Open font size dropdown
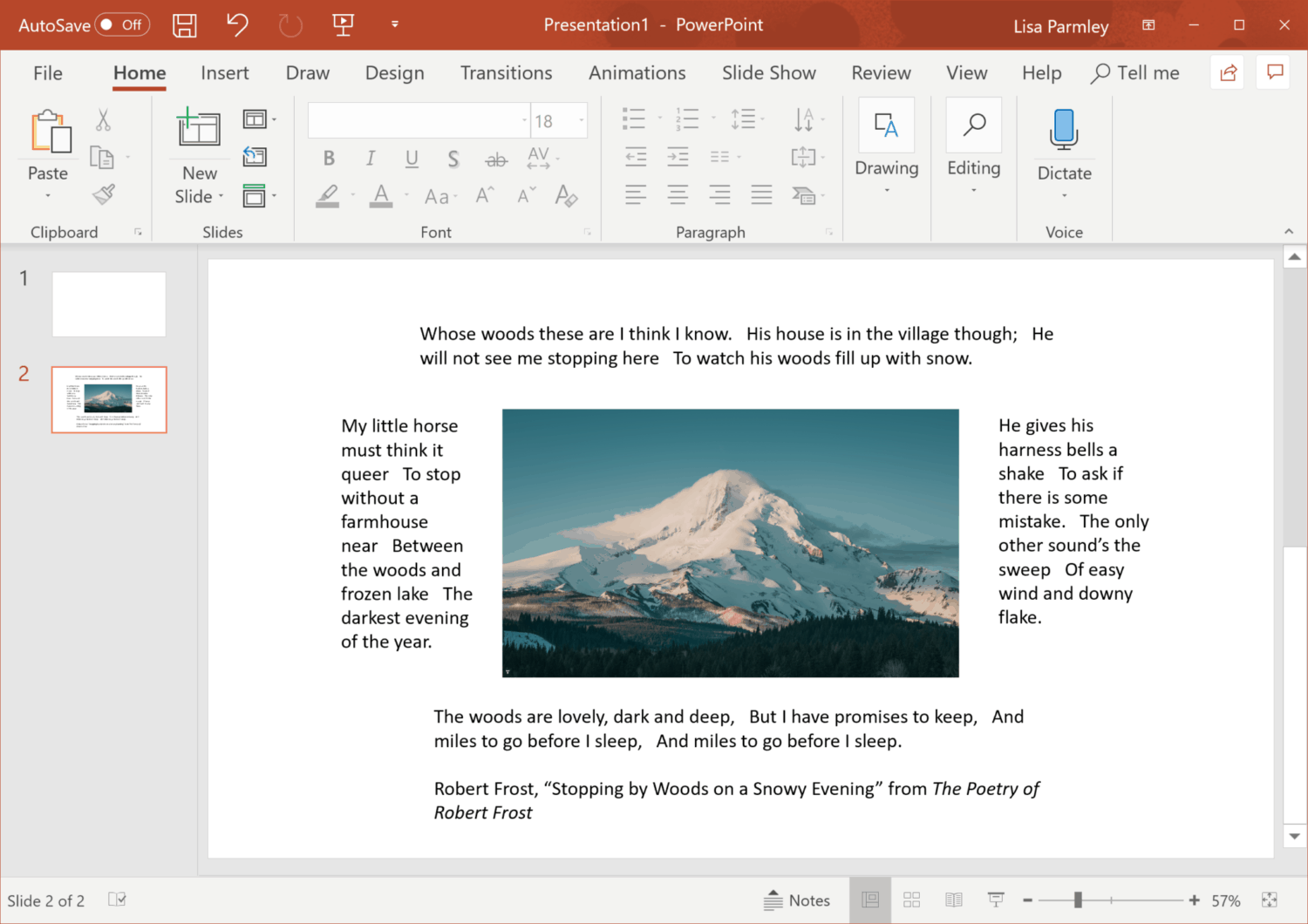Viewport: 1308px width, 924px height. coord(582,121)
